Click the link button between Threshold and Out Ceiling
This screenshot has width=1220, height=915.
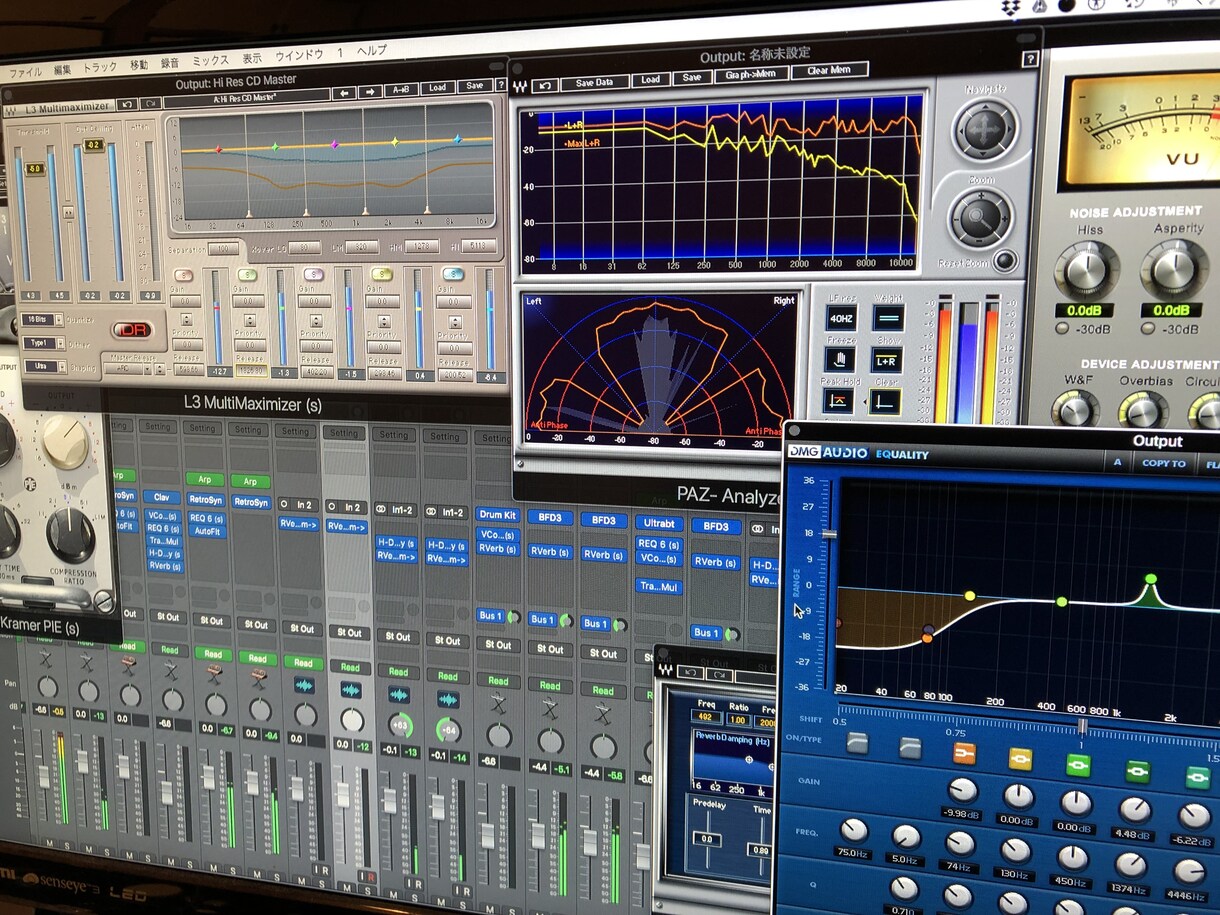[69, 213]
